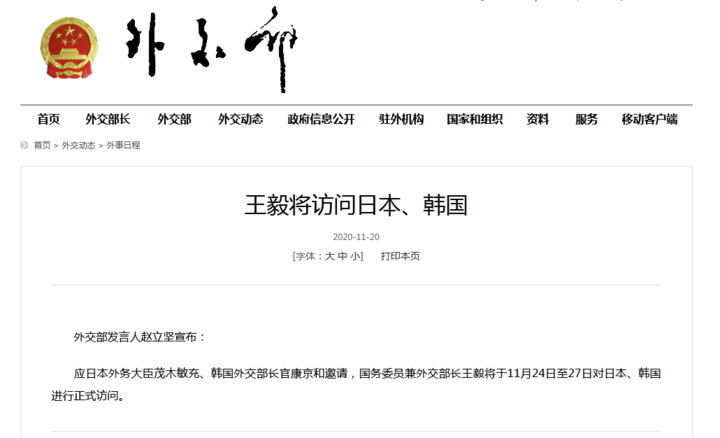Set font size to 大
Viewport: 720px width, 438px height.
(x=330, y=256)
